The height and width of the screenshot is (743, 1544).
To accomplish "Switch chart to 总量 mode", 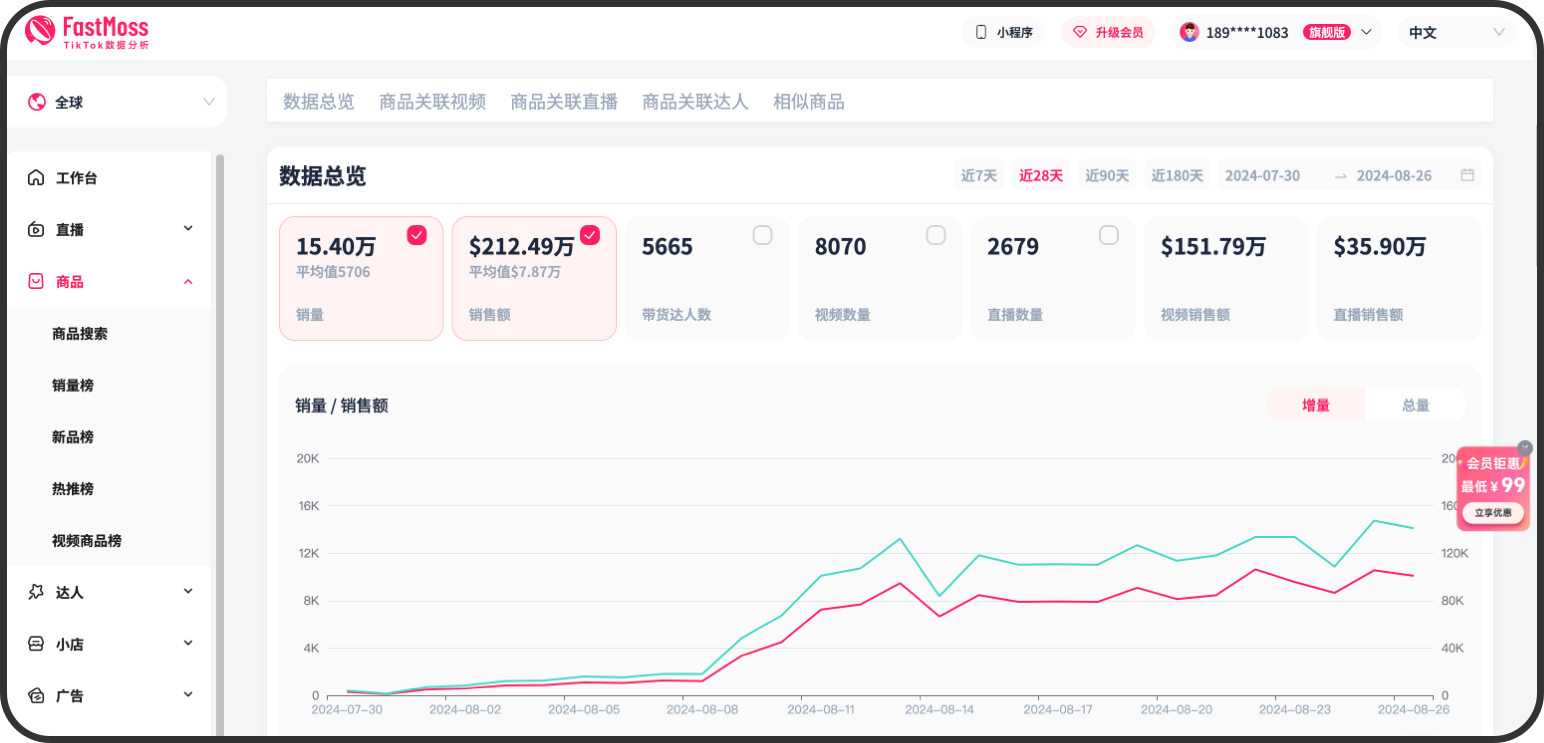I will (1416, 405).
